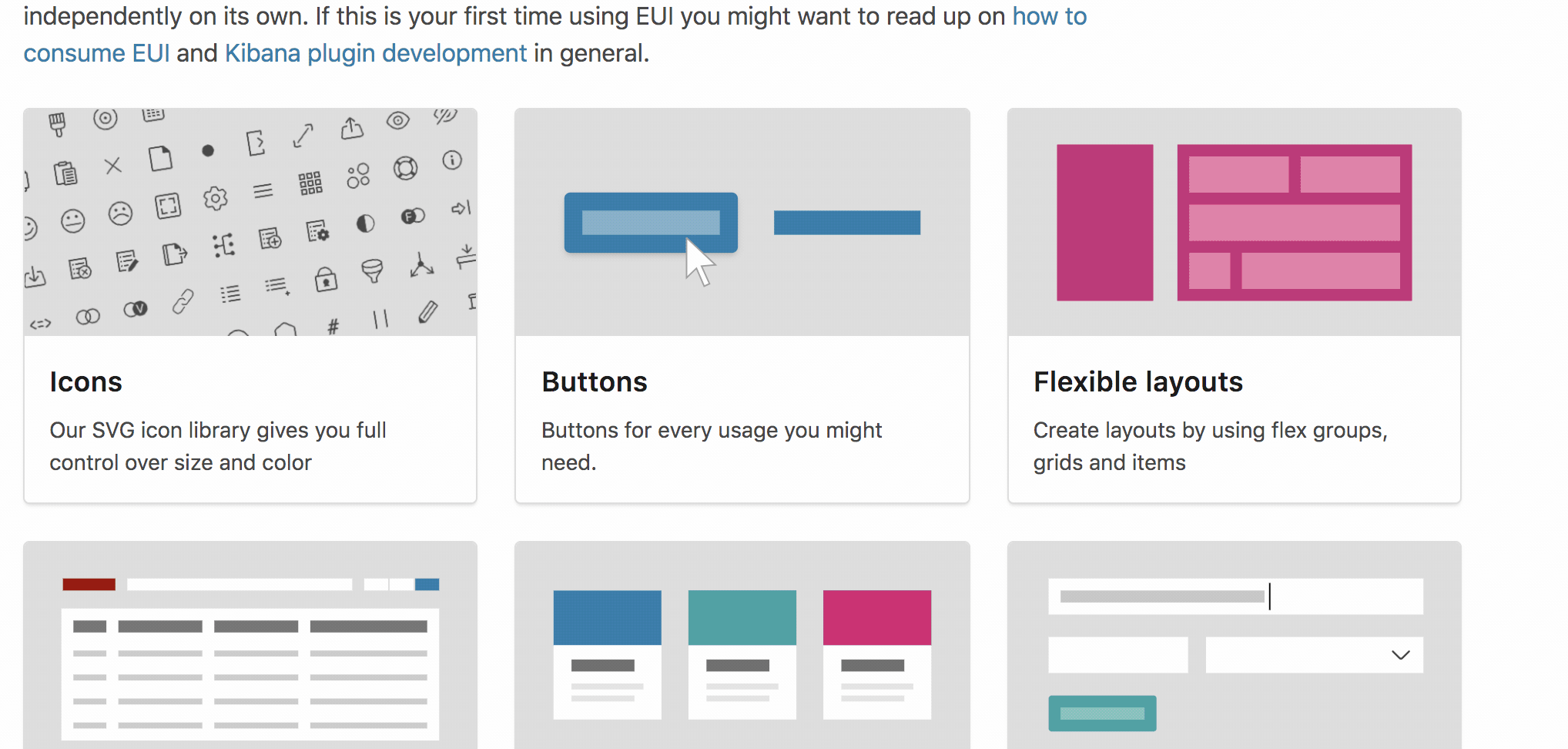The image size is (1568, 749).
Task: Click the upload share icon
Action: 352,127
